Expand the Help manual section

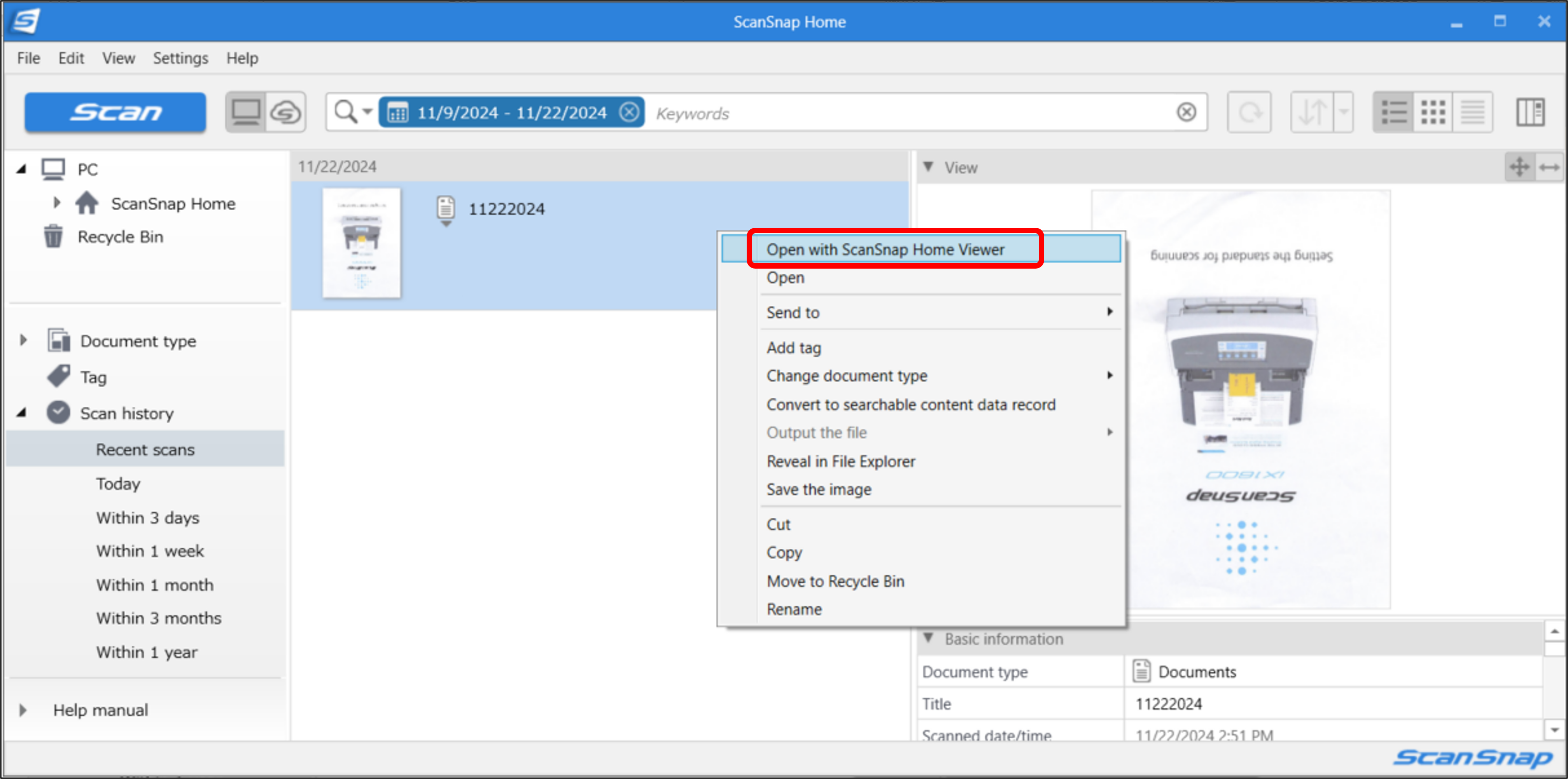pos(23,710)
